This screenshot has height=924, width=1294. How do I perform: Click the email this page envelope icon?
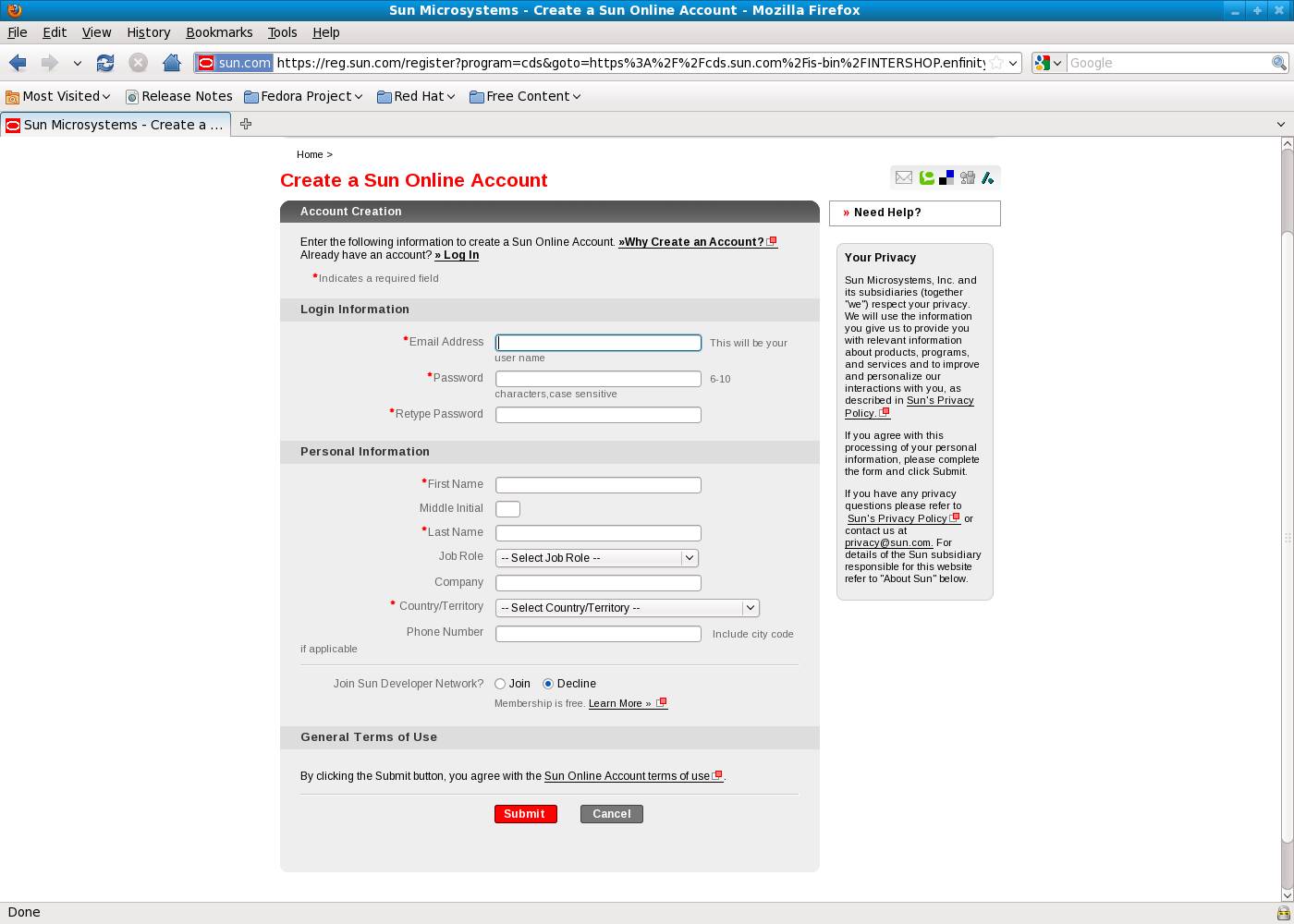pyautogui.click(x=904, y=177)
